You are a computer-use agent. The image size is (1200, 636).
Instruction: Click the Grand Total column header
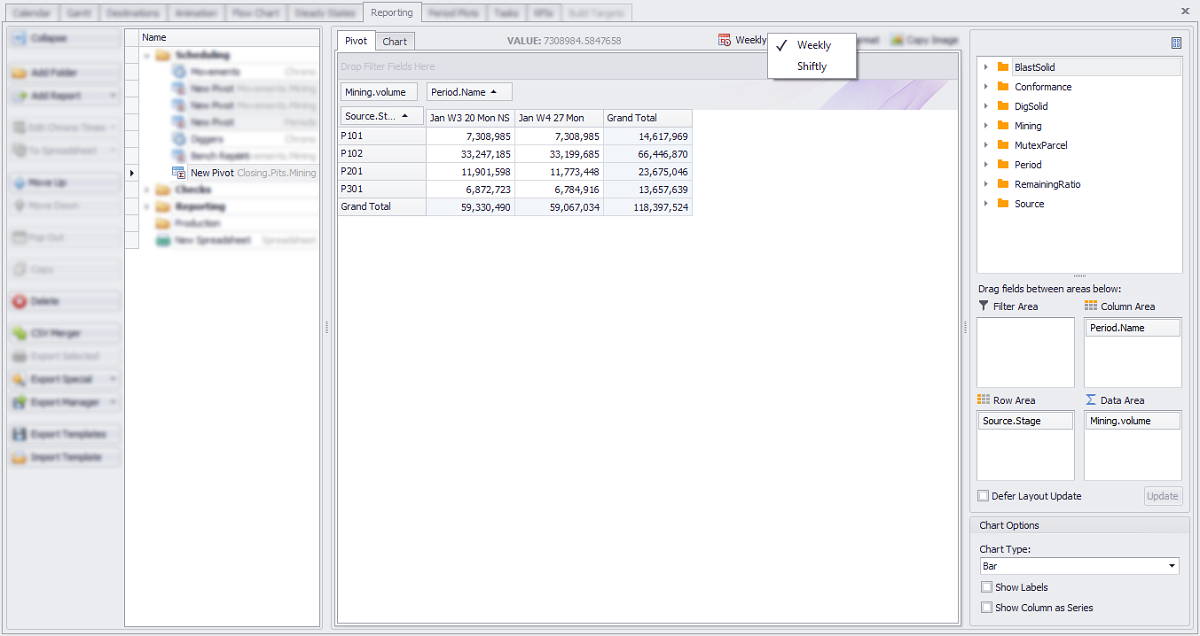point(647,118)
